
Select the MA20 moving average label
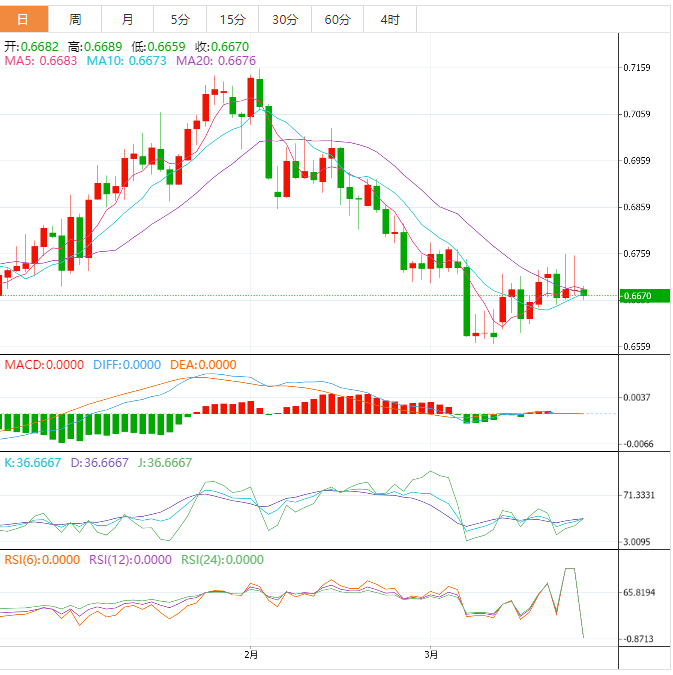[215, 61]
